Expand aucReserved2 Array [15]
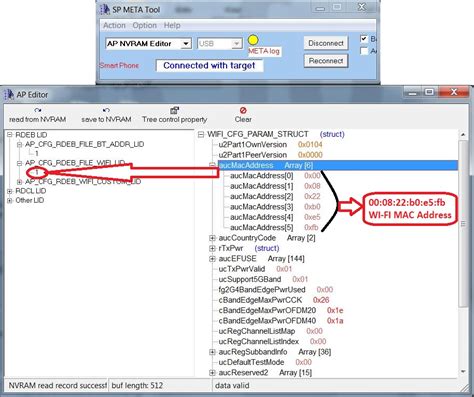 click(x=212, y=373)
